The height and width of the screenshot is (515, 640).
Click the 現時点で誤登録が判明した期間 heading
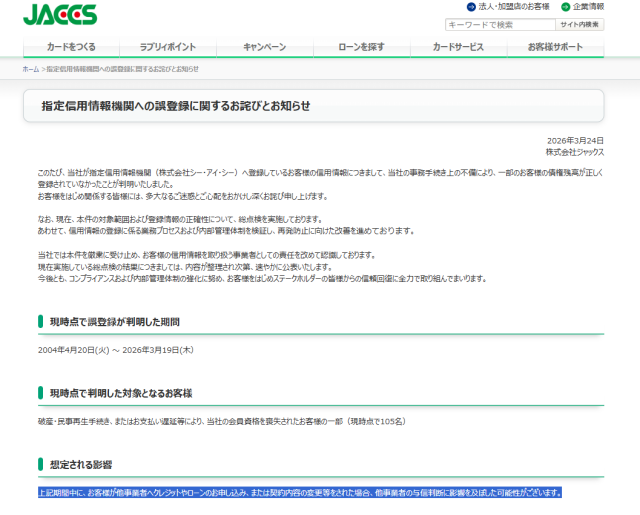coord(114,322)
